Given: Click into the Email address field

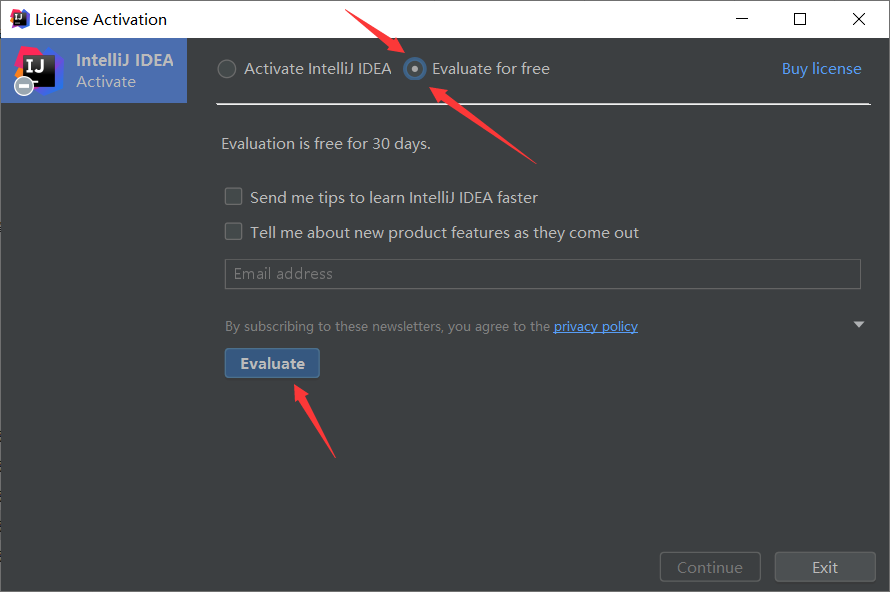Looking at the screenshot, I should click(543, 274).
